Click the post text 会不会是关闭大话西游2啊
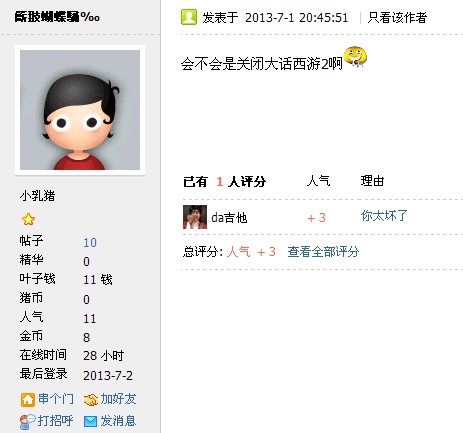This screenshot has height=433, width=463. pos(262,63)
